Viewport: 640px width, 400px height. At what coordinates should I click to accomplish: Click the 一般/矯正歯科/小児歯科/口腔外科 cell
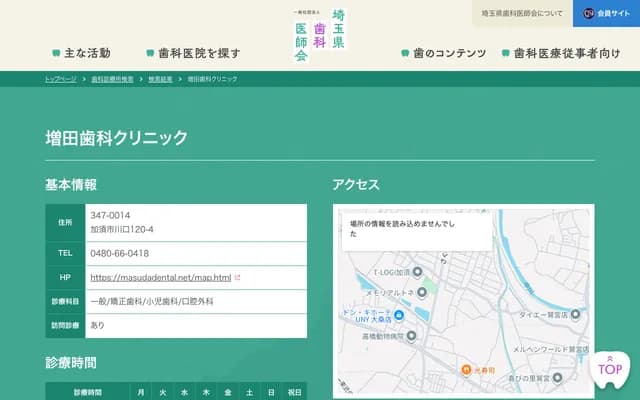pyautogui.click(x=196, y=302)
